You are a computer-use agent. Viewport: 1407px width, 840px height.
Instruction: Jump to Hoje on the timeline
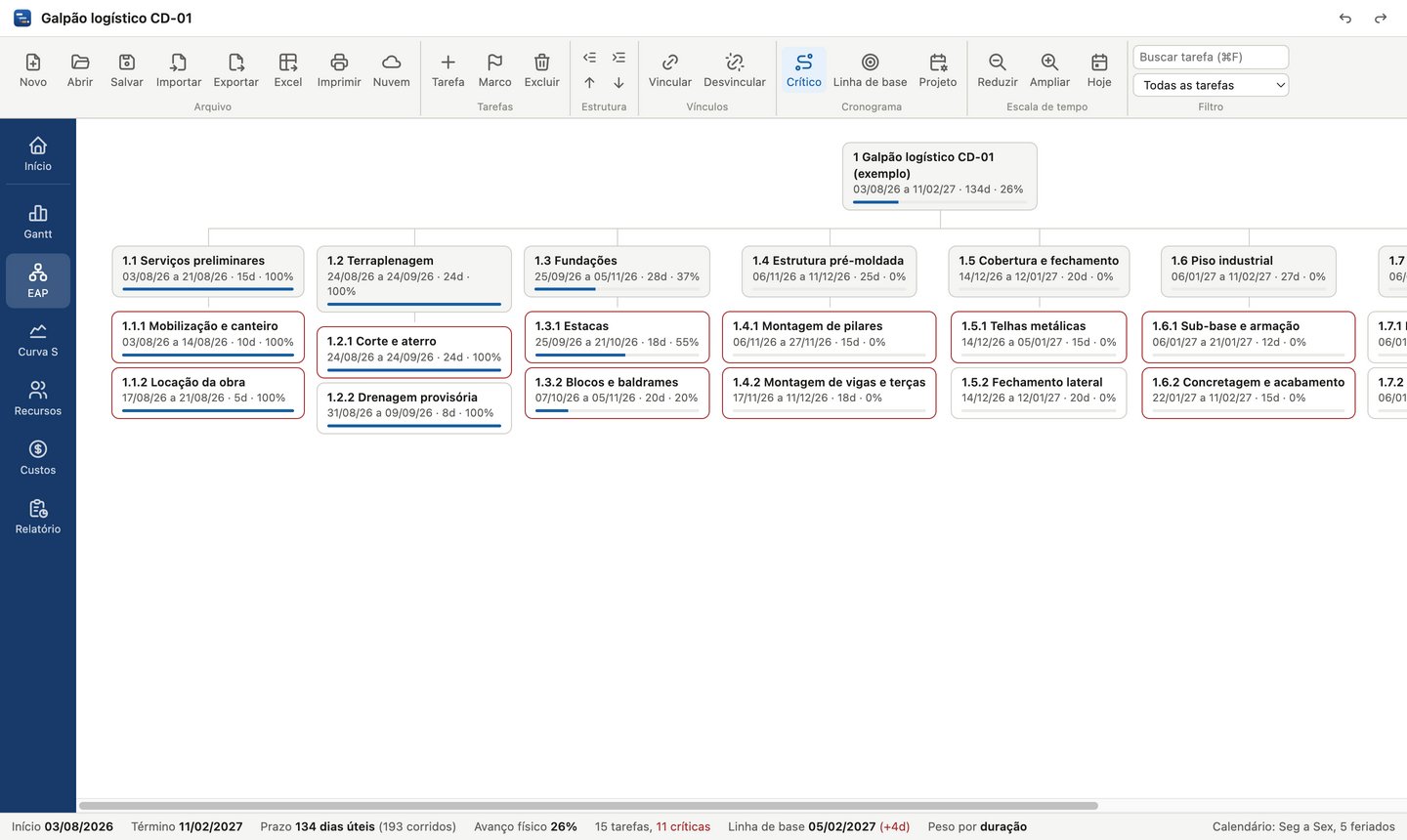point(1099,69)
